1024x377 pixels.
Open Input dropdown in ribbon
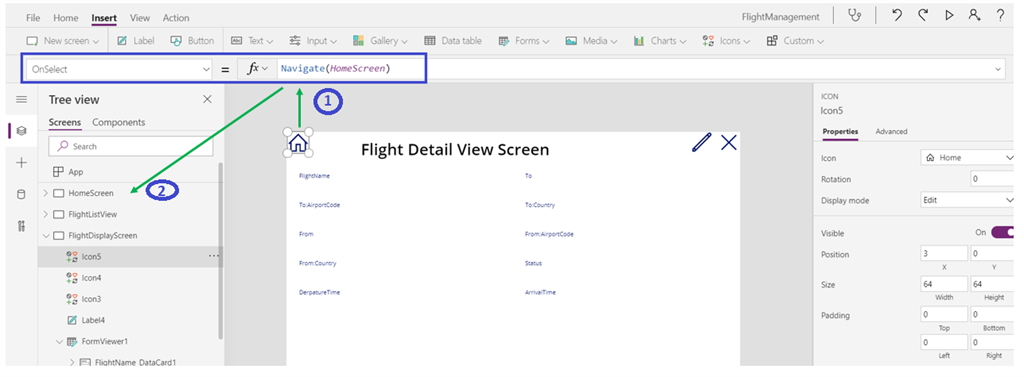(x=313, y=41)
